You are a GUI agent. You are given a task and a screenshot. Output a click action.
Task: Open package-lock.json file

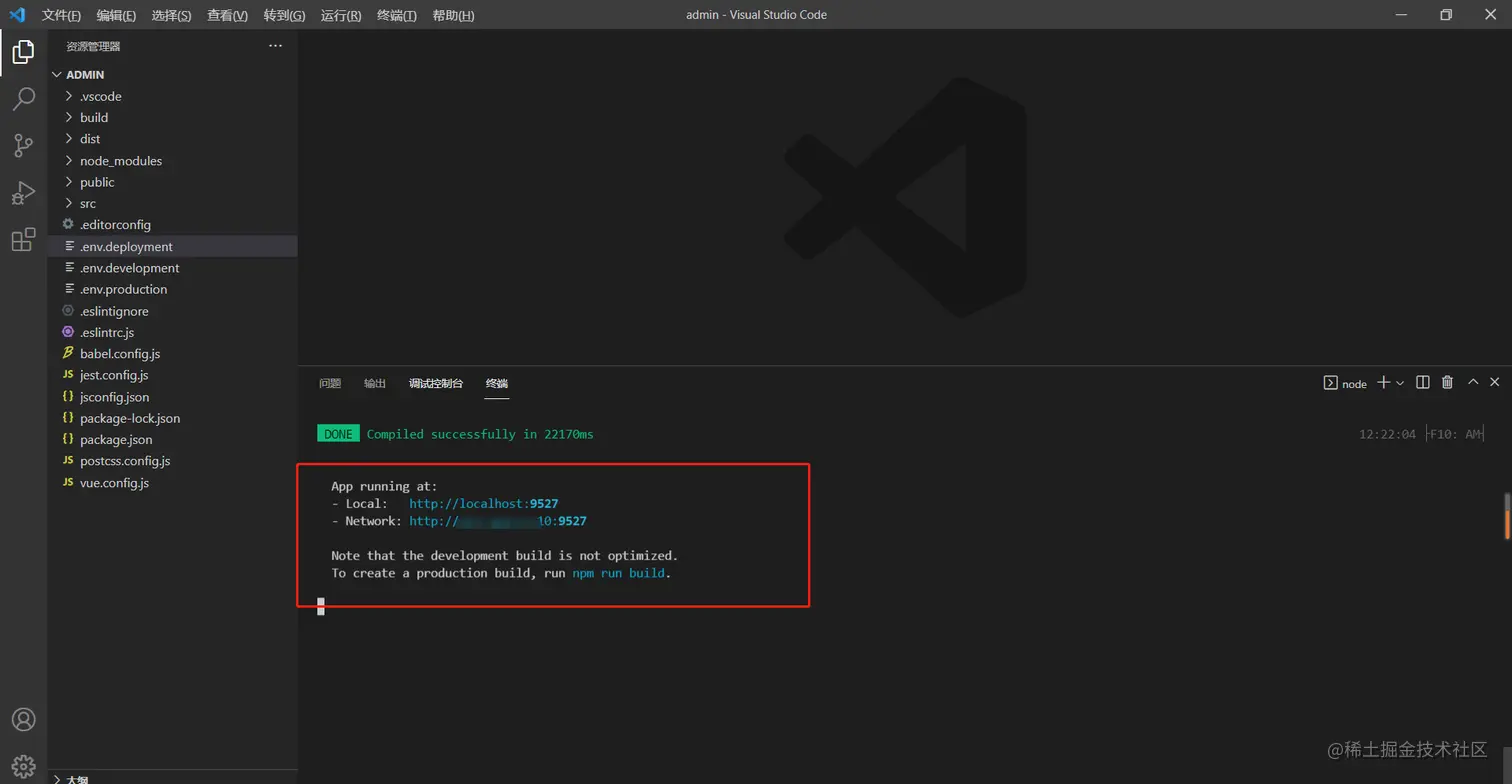(172, 418)
